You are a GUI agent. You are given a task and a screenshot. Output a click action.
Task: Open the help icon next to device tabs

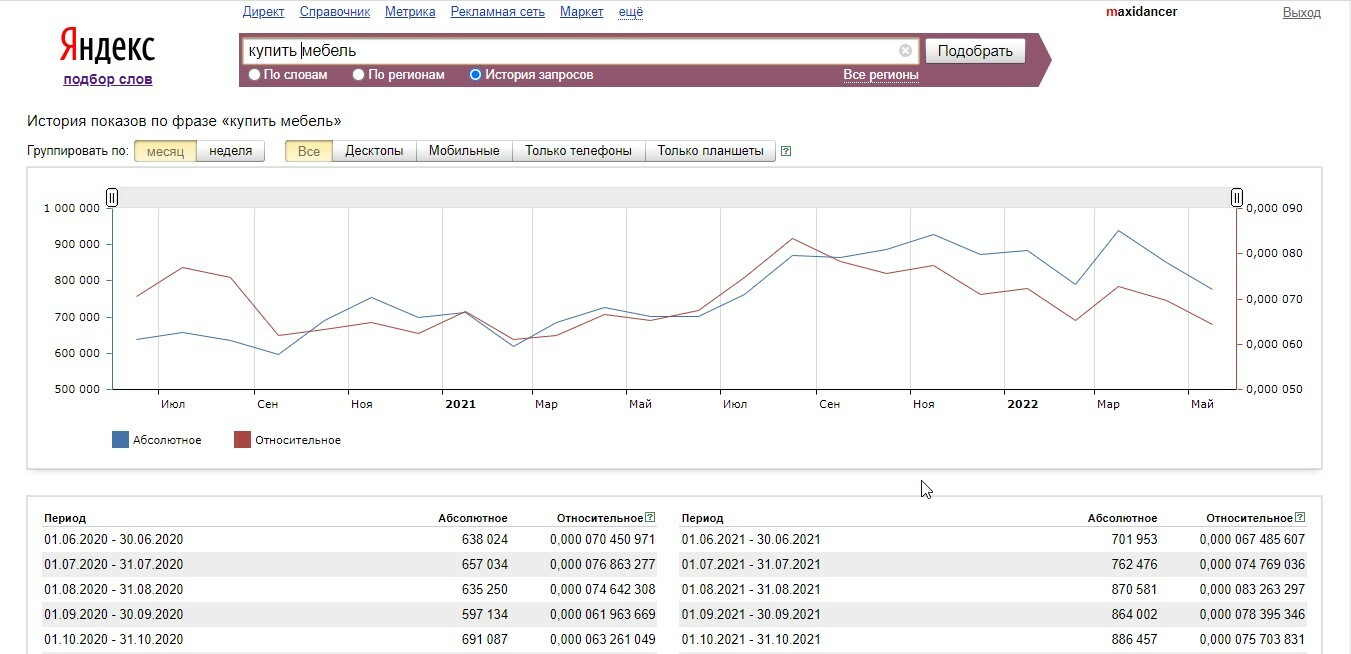[786, 151]
